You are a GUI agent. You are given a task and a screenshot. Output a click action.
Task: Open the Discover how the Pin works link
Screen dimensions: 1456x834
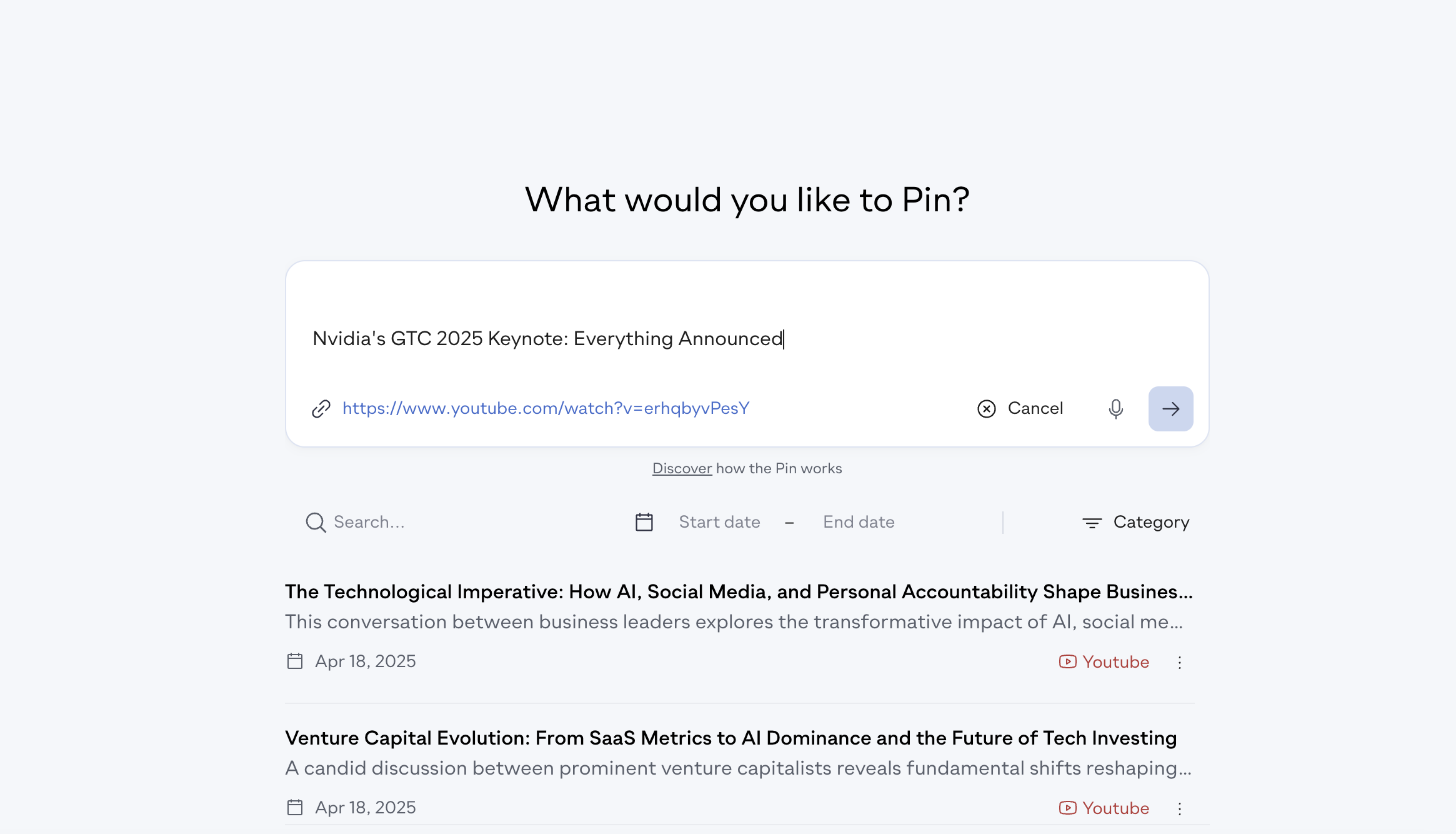pos(682,468)
